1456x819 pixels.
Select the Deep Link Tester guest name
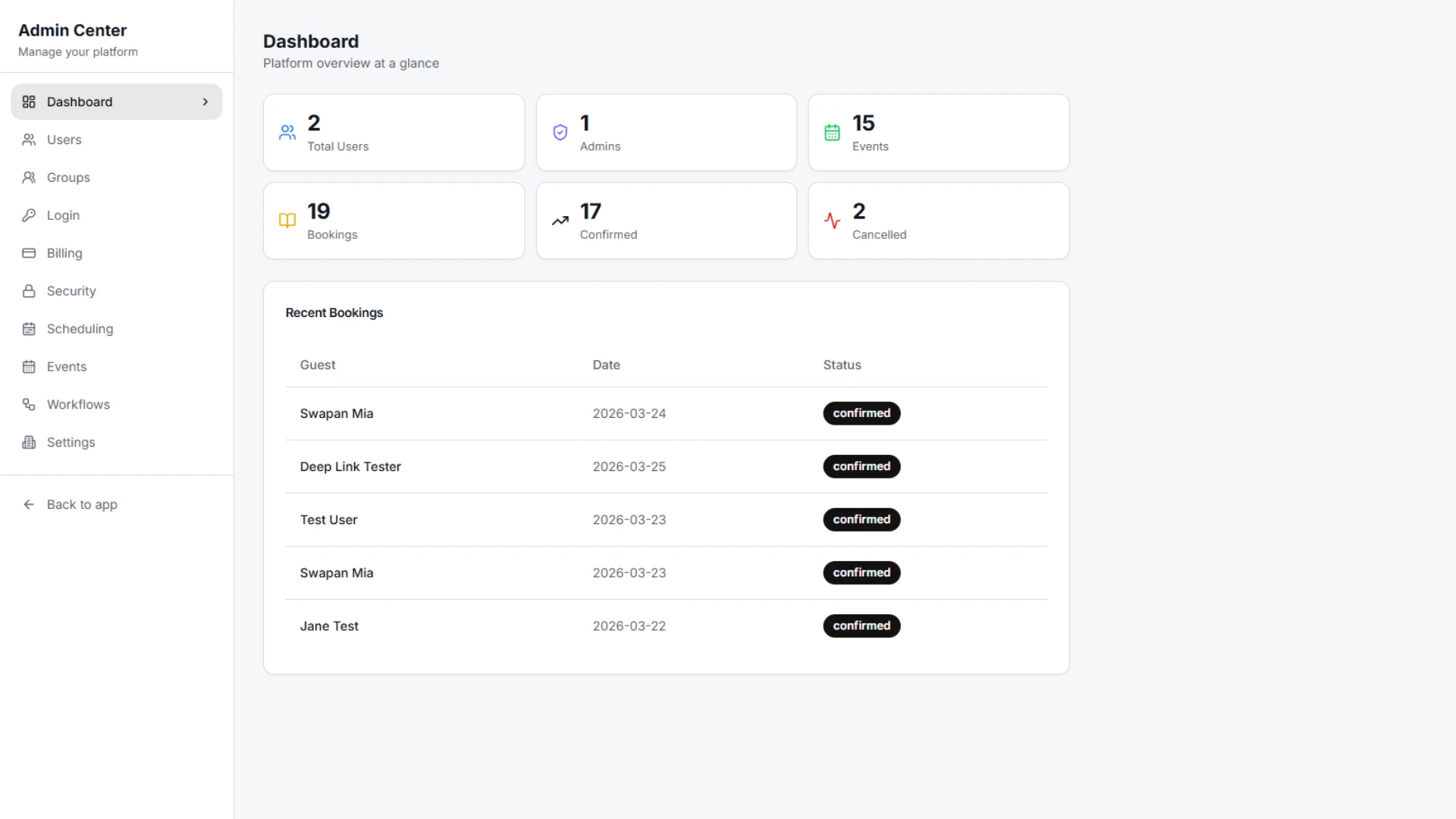click(350, 467)
